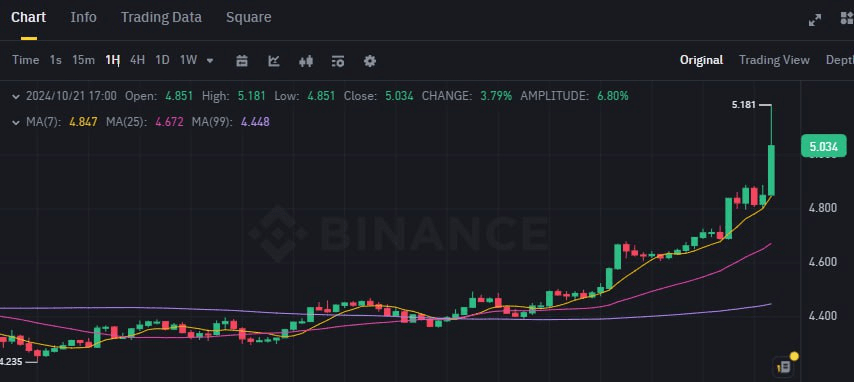The image size is (854, 382).
Task: Expand chart to fullscreen
Action: [x=815, y=20]
